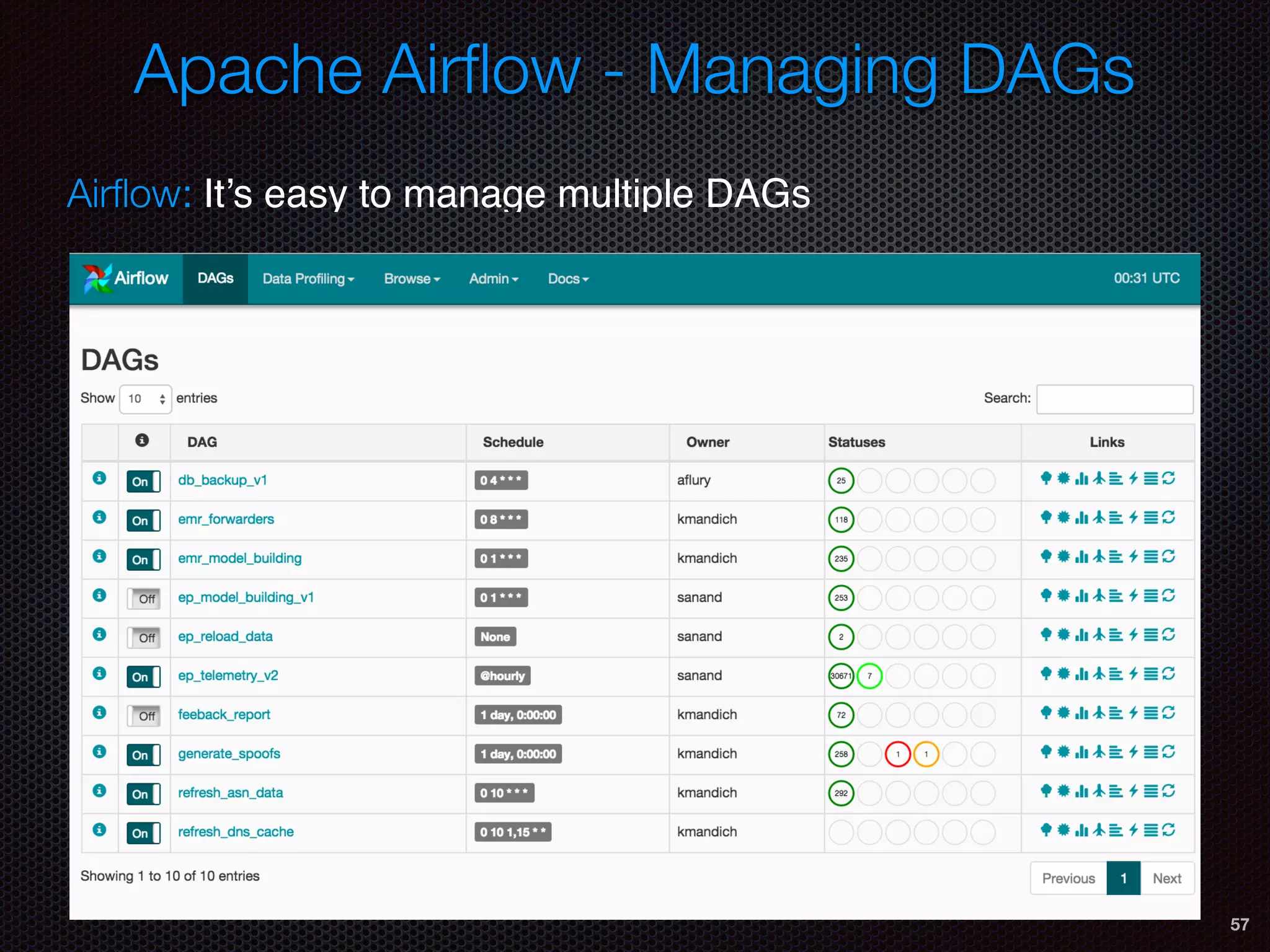The width and height of the screenshot is (1270, 952).
Task: Click the 00:31 UTC clock
Action: coord(1147,278)
